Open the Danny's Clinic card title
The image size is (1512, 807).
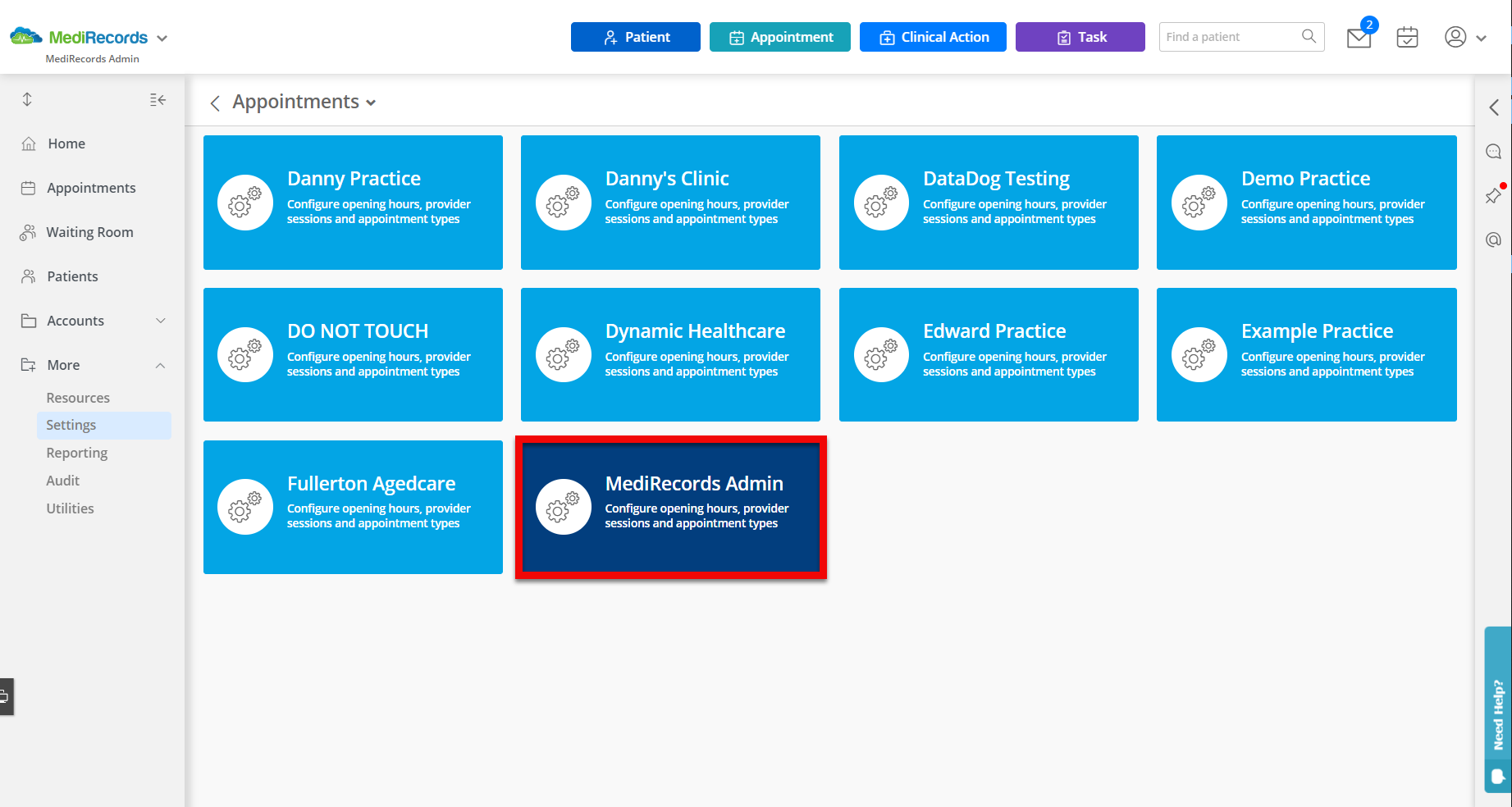667,179
